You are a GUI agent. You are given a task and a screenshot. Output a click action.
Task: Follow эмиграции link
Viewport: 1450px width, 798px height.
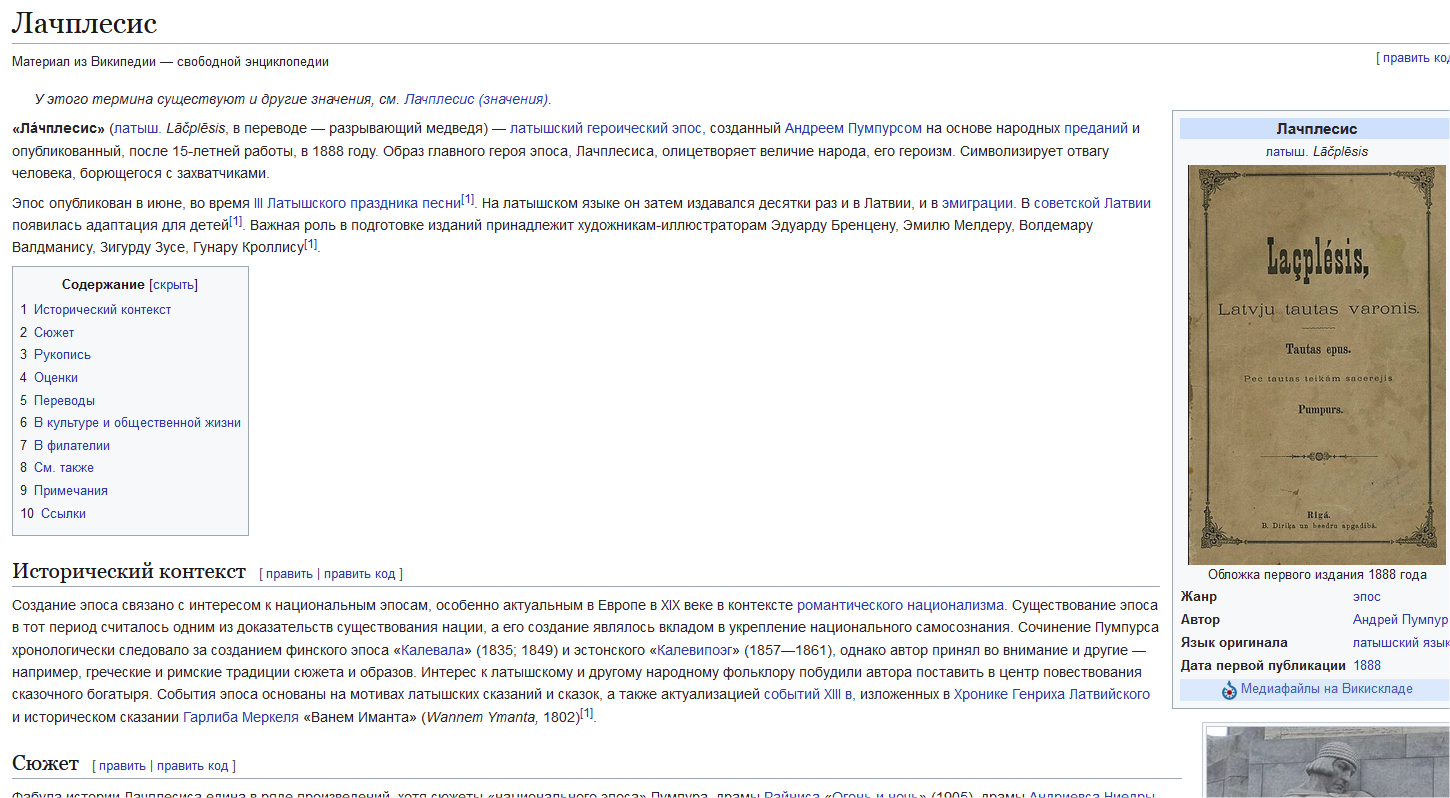[x=977, y=203]
